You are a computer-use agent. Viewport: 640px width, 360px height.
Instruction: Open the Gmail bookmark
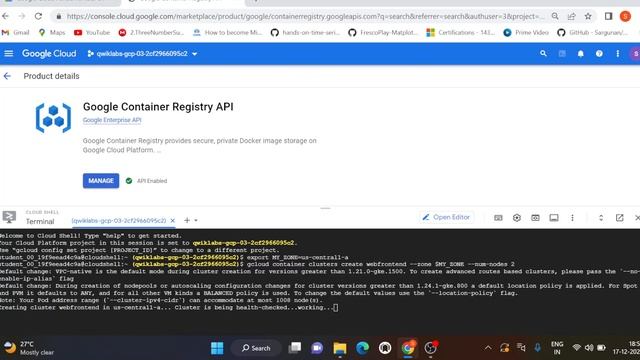click(x=16, y=32)
